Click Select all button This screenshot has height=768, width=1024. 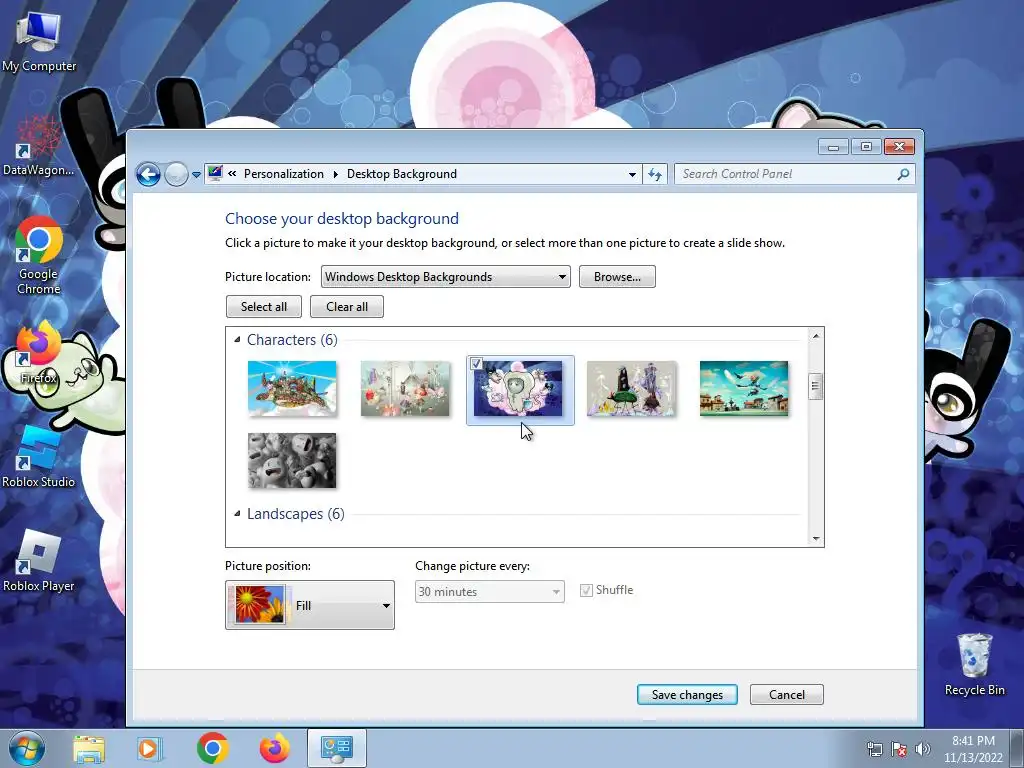pyautogui.click(x=264, y=307)
